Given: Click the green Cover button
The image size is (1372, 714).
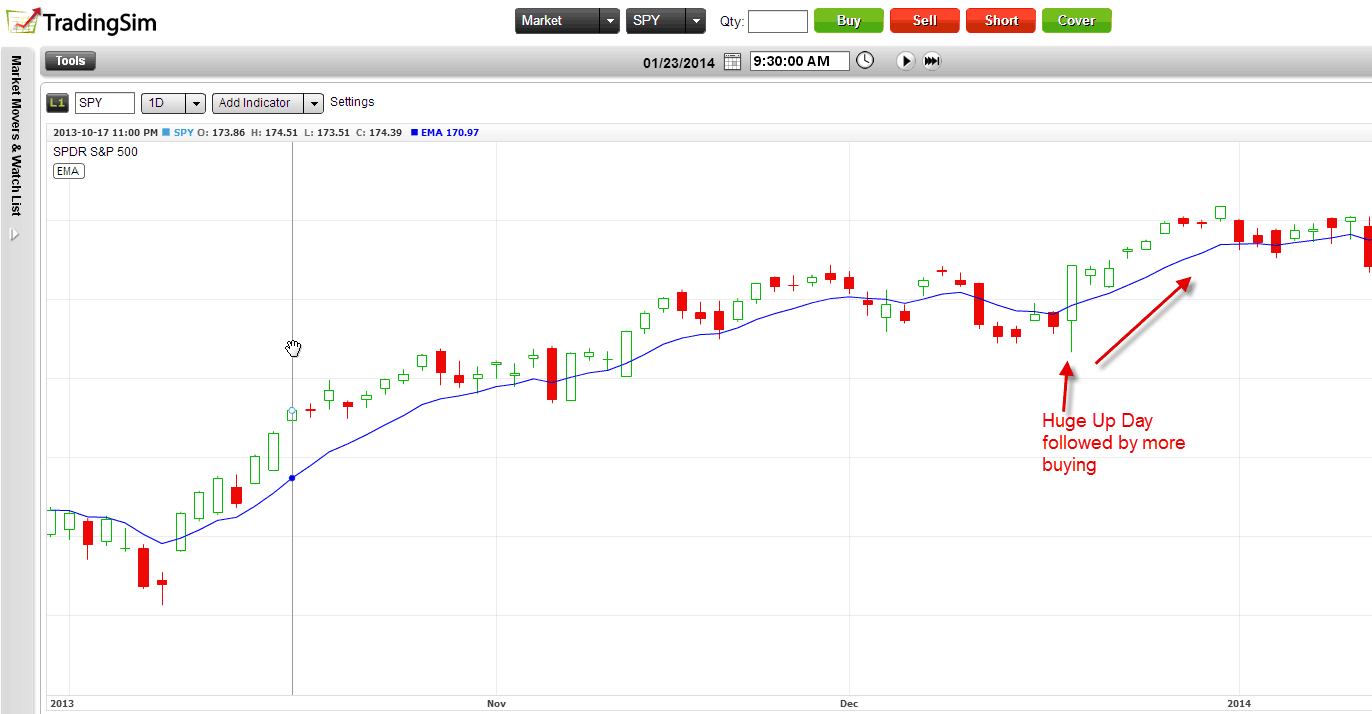Looking at the screenshot, I should (x=1076, y=21).
